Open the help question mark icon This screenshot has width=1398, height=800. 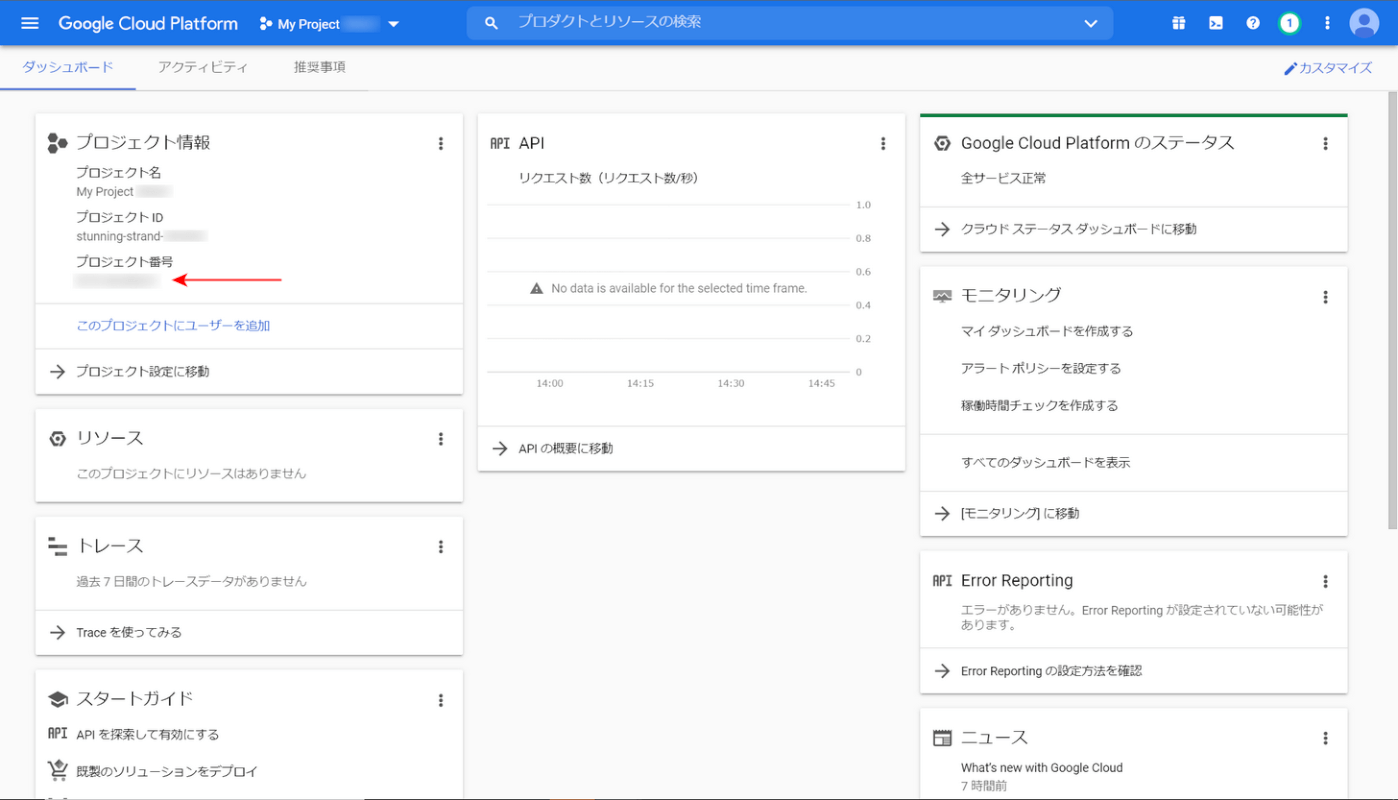1253,23
